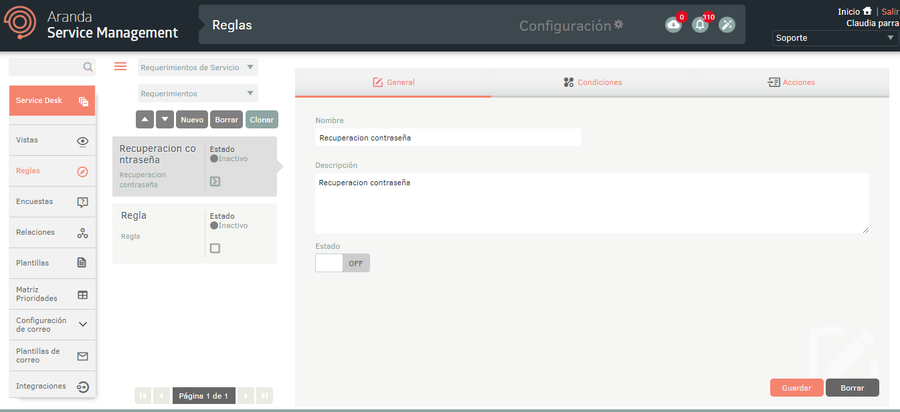This screenshot has width=900, height=412.
Task: Click the Nombre input field
Action: [x=447, y=137]
